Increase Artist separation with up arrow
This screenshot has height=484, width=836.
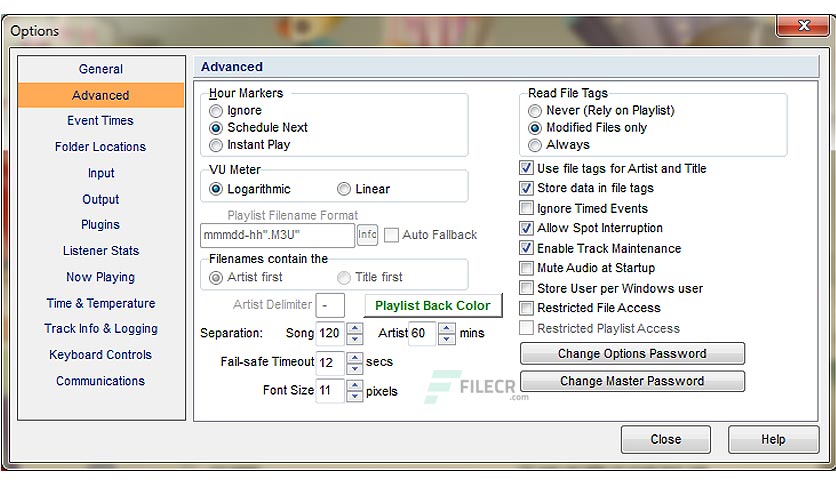(x=447, y=328)
